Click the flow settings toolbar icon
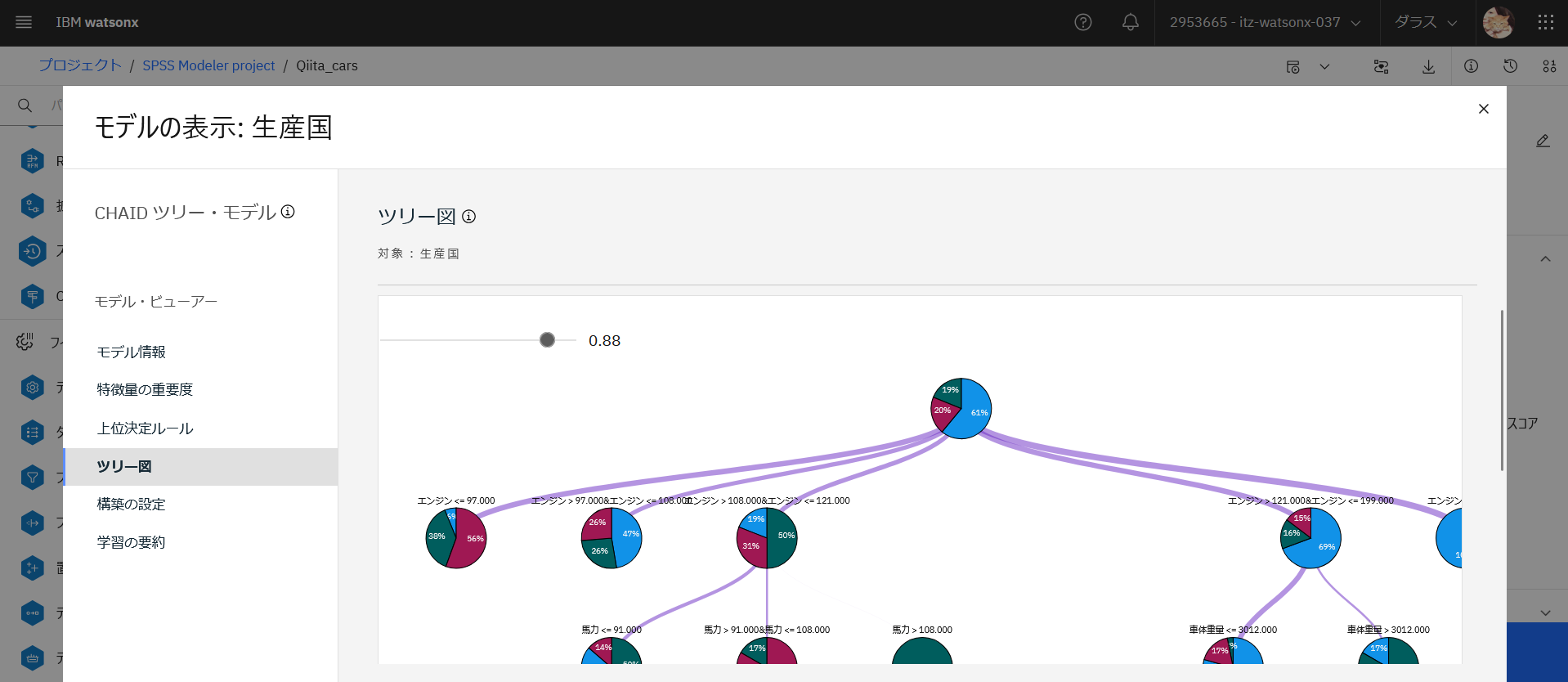 pos(1382,67)
